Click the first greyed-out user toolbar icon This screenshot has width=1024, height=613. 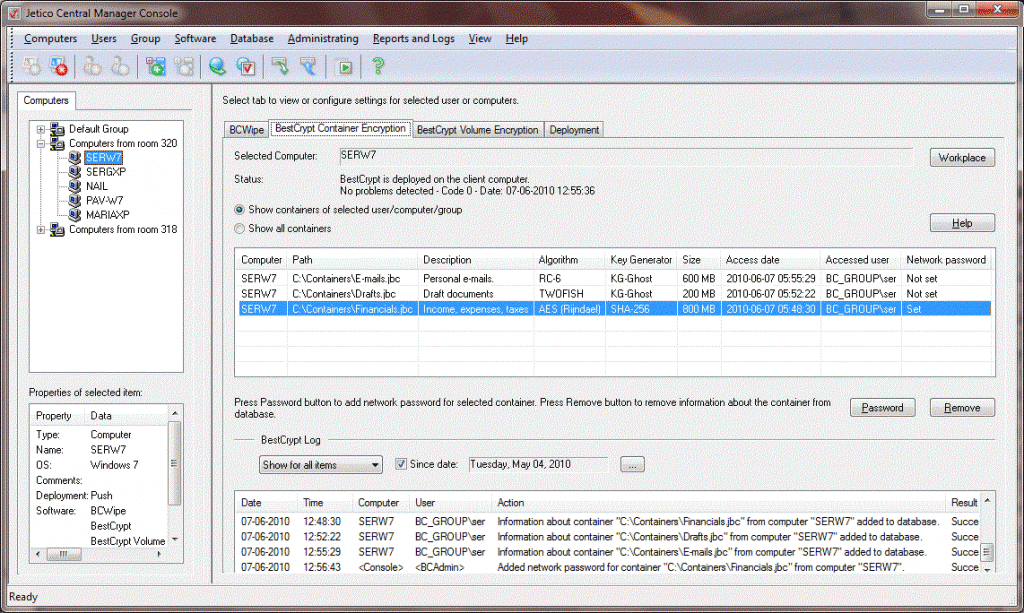(x=92, y=66)
